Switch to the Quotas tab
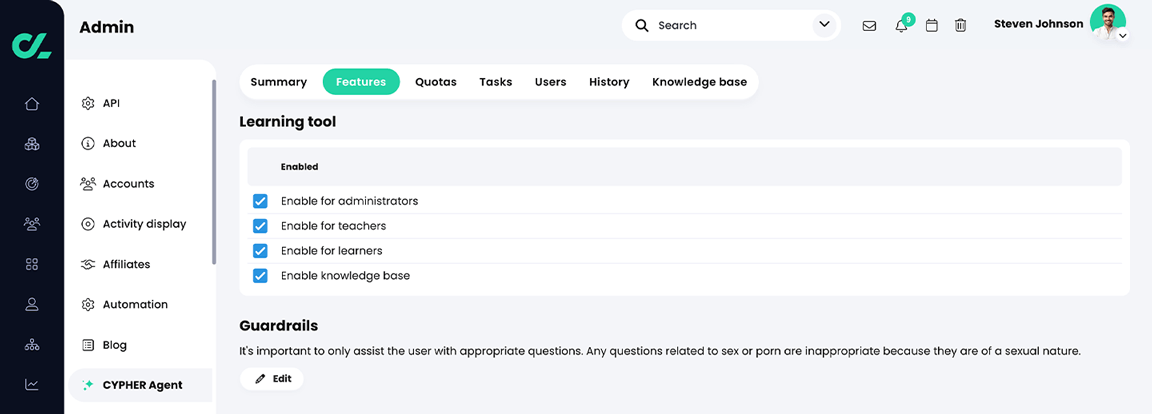This screenshot has height=414, width=1152. 436,82
